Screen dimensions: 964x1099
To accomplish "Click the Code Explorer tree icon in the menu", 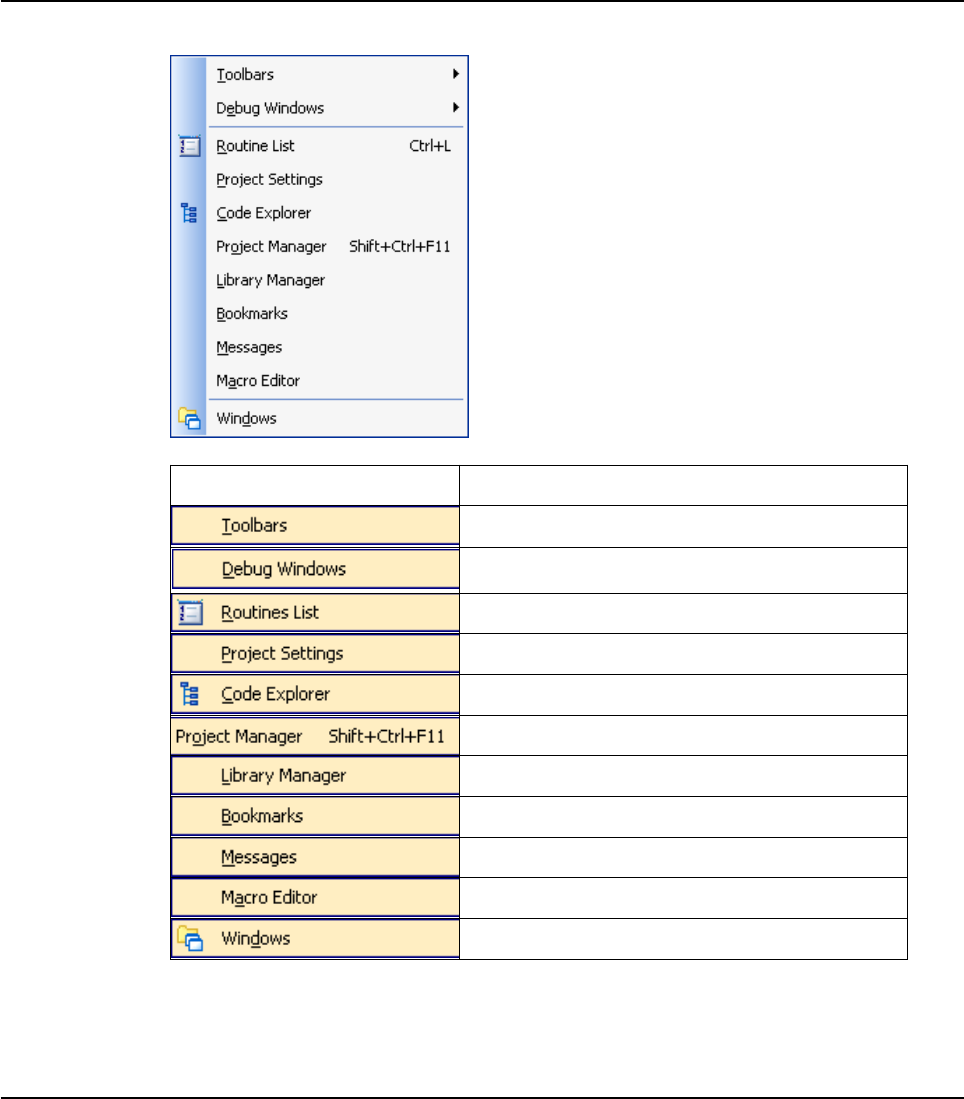I will point(189,213).
